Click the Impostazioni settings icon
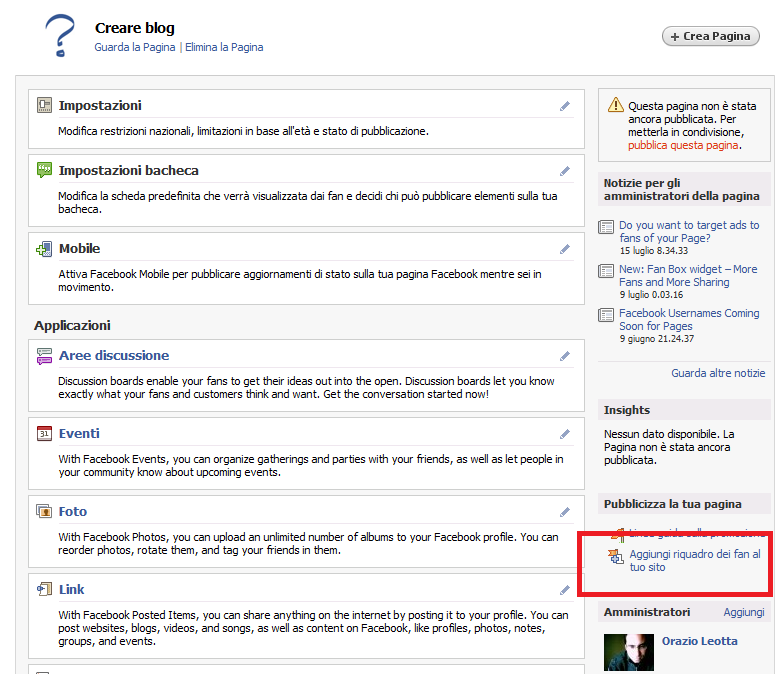This screenshot has height=674, width=784. tap(44, 105)
